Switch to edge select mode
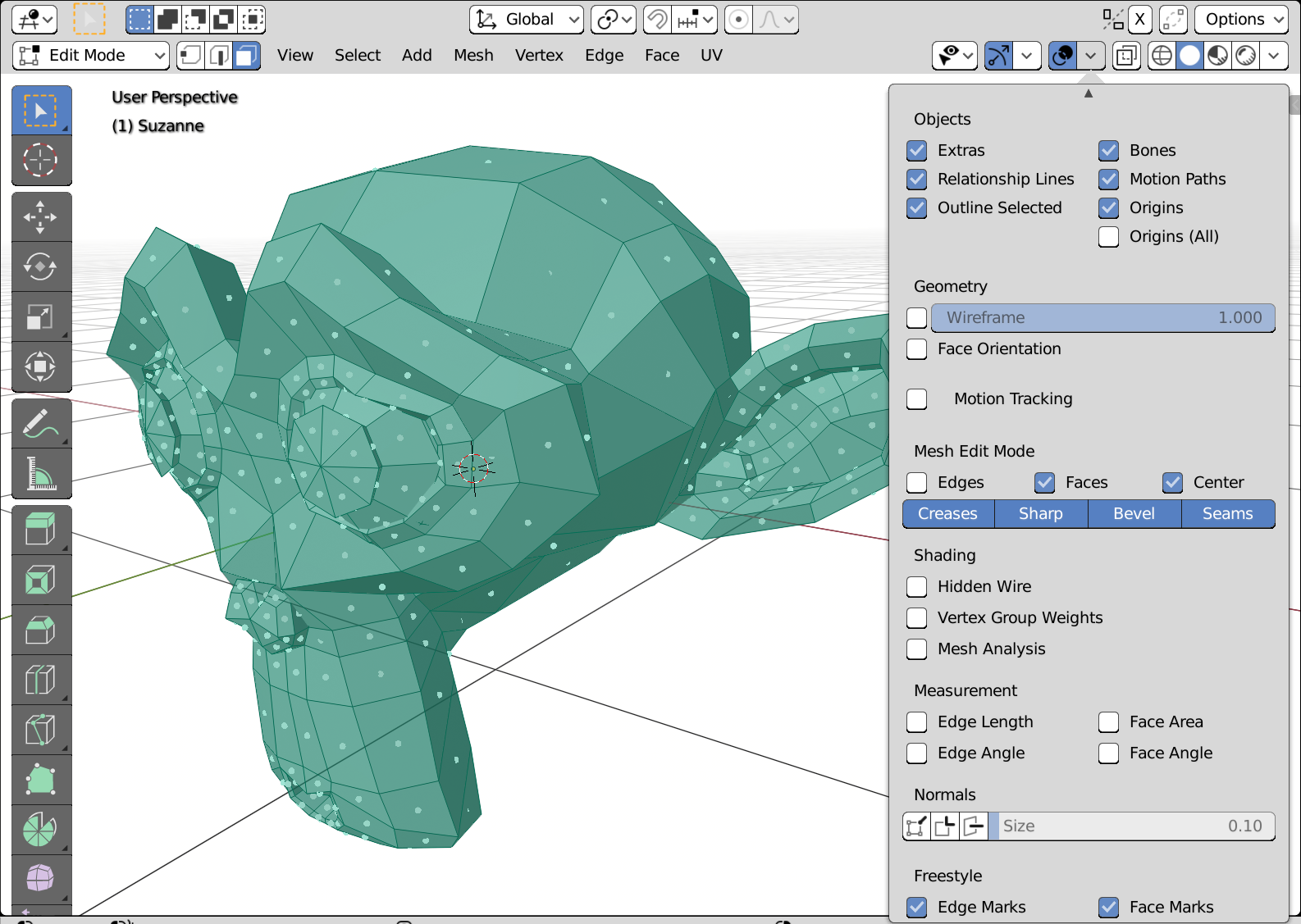 [219, 55]
